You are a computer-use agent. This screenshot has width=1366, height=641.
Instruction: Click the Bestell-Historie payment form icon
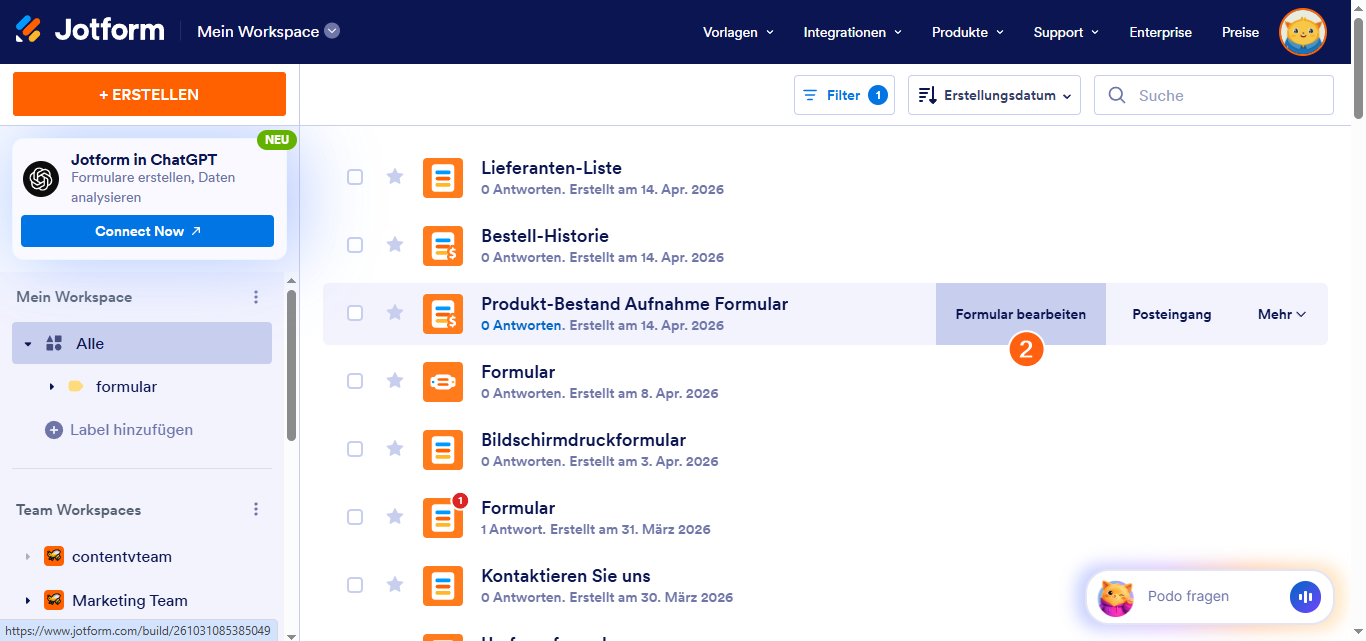click(x=443, y=245)
